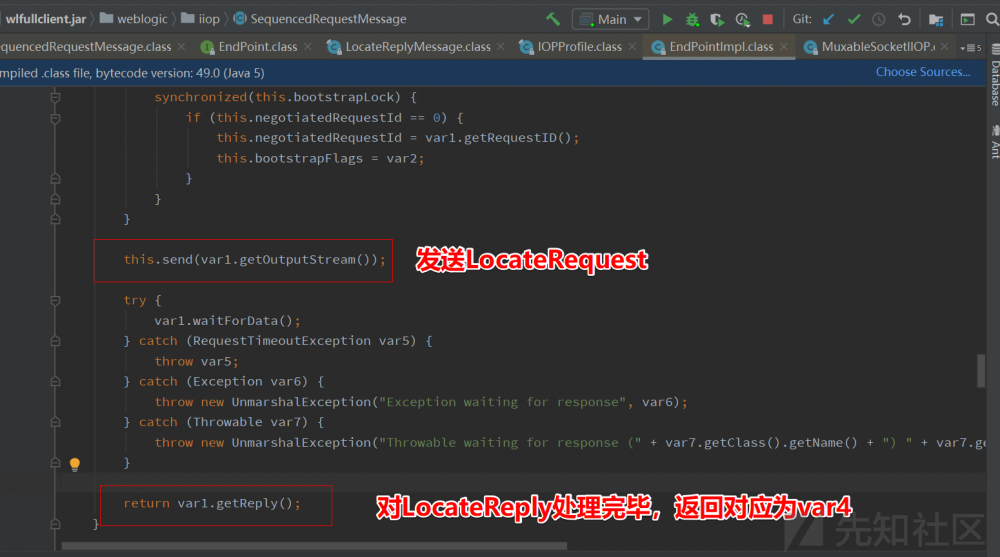Switch to LocateReplyMessage.class tab
Screen dimensions: 1000x557
(x=416, y=47)
